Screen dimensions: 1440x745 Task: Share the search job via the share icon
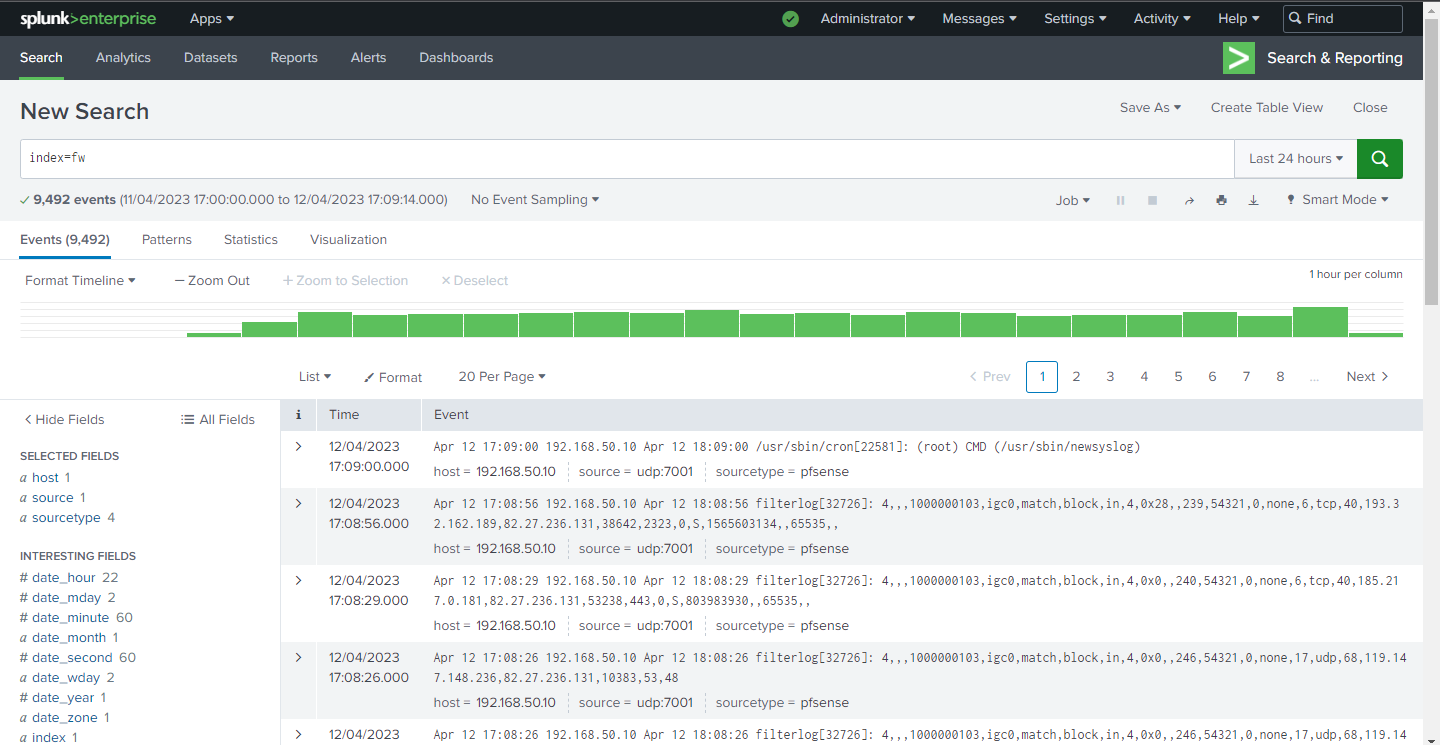[1189, 200]
